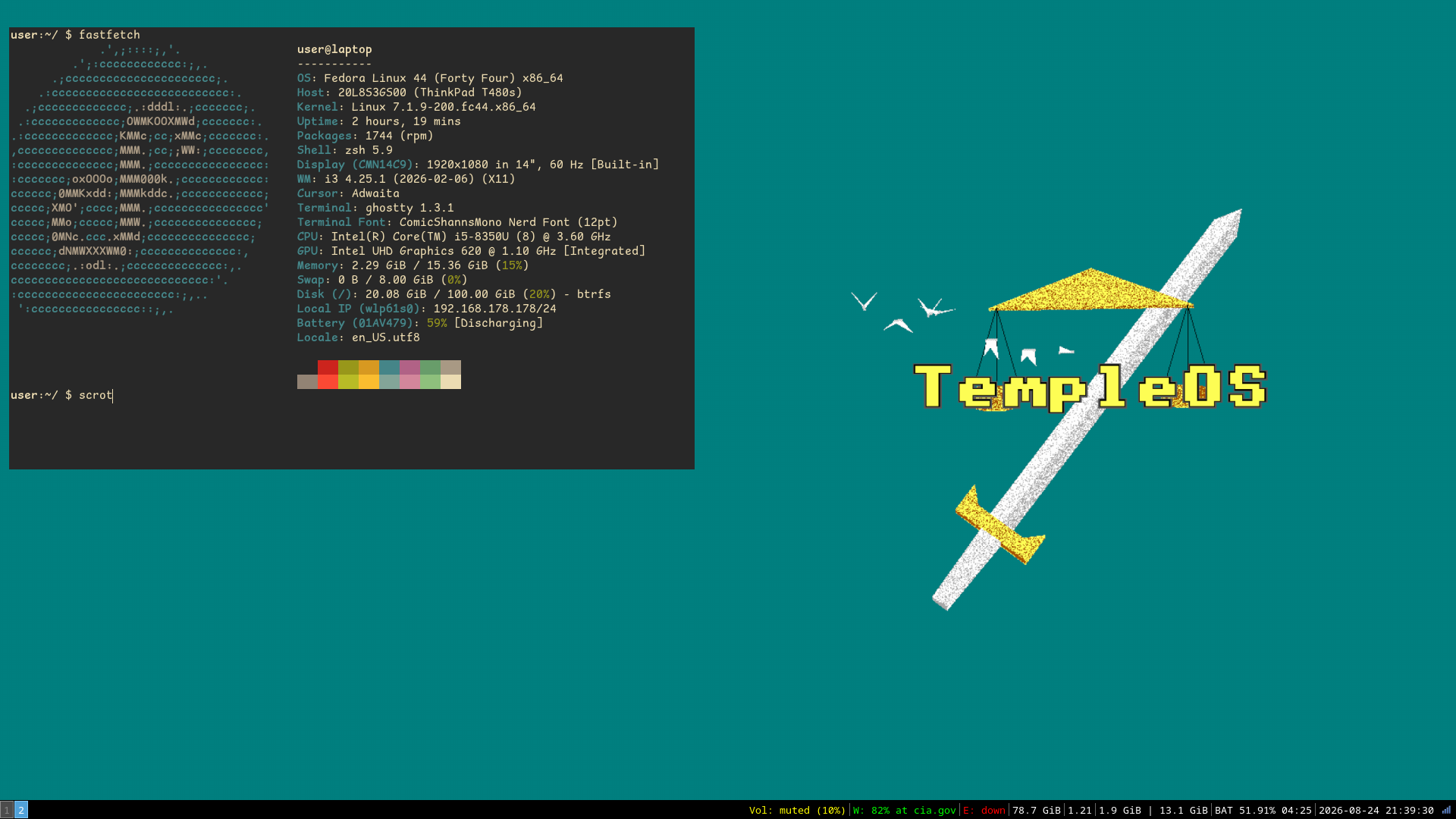The image size is (1456, 819).
Task: Click the orange swatch in the top palette row
Action: (369, 368)
